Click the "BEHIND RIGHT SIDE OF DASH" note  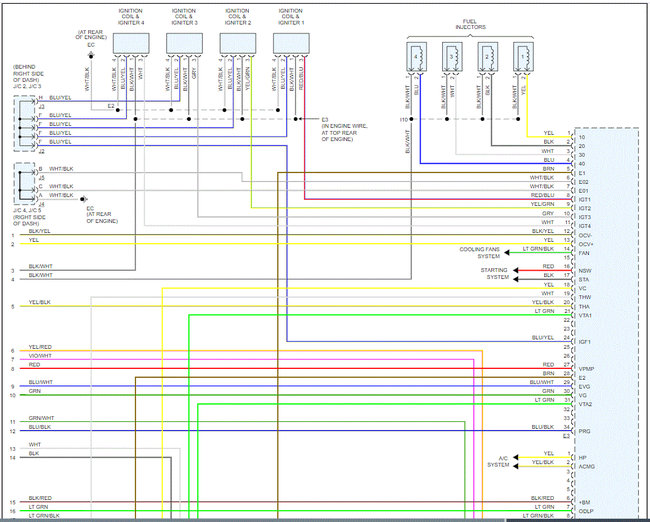[x=28, y=73]
